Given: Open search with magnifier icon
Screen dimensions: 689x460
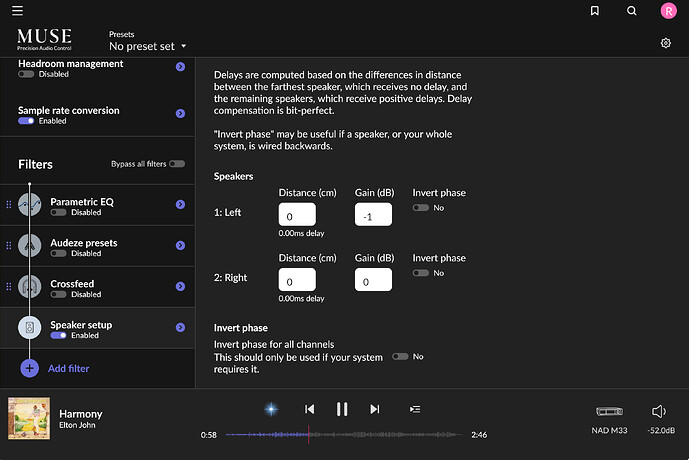Looking at the screenshot, I should tap(631, 11).
